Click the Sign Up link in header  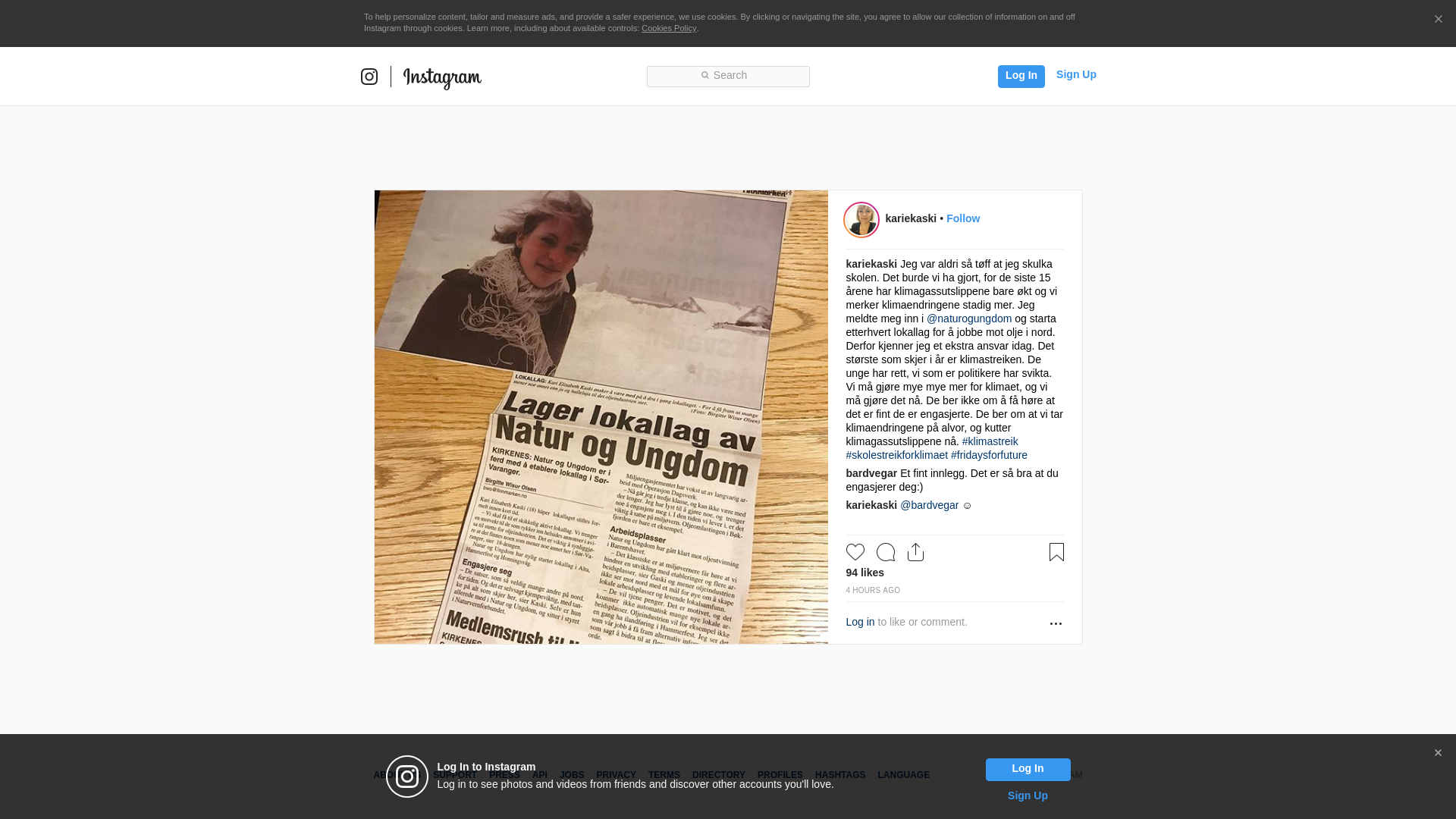tap(1076, 74)
